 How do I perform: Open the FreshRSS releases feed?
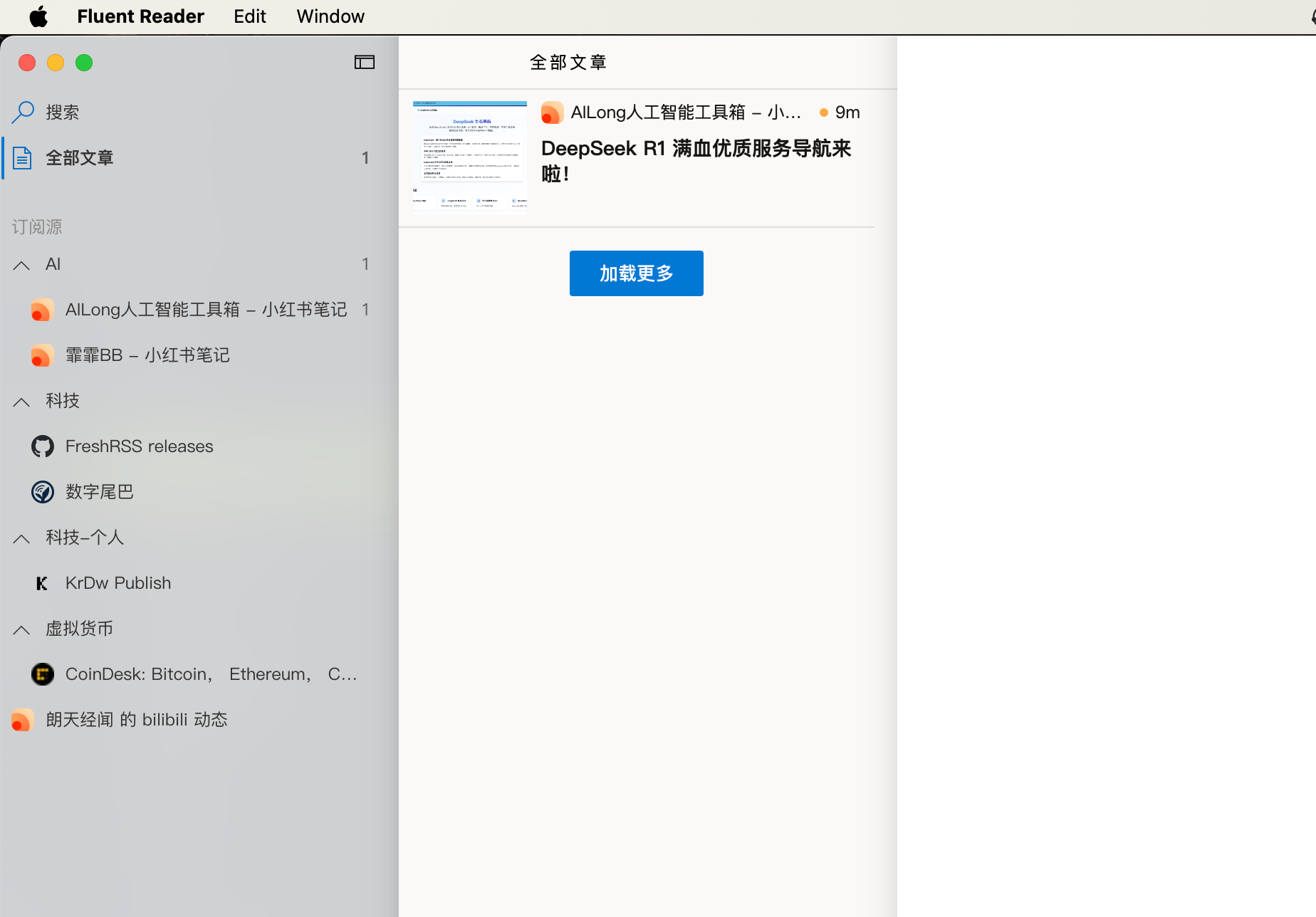pyautogui.click(x=139, y=446)
